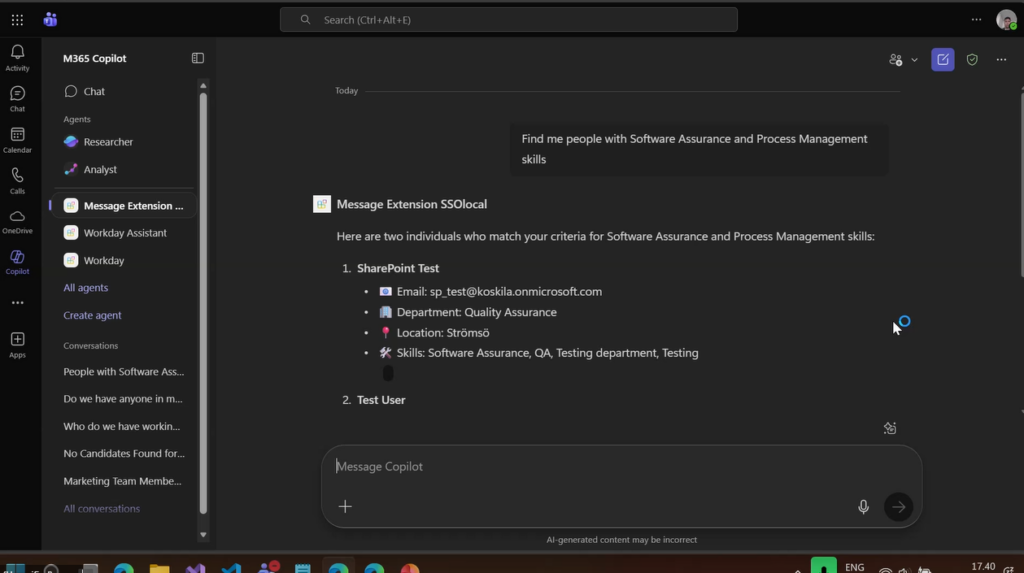Click the Create agent link
Image resolution: width=1024 pixels, height=573 pixels.
point(93,315)
